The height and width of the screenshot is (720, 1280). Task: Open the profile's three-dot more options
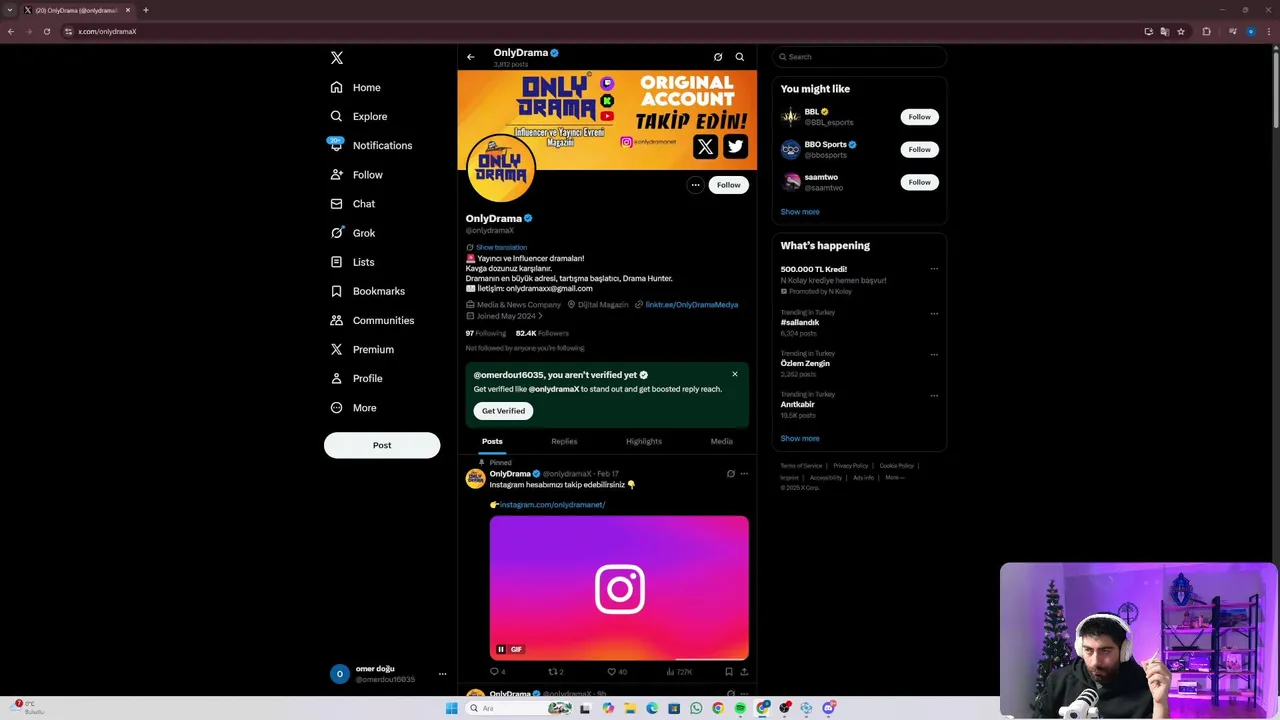click(695, 185)
